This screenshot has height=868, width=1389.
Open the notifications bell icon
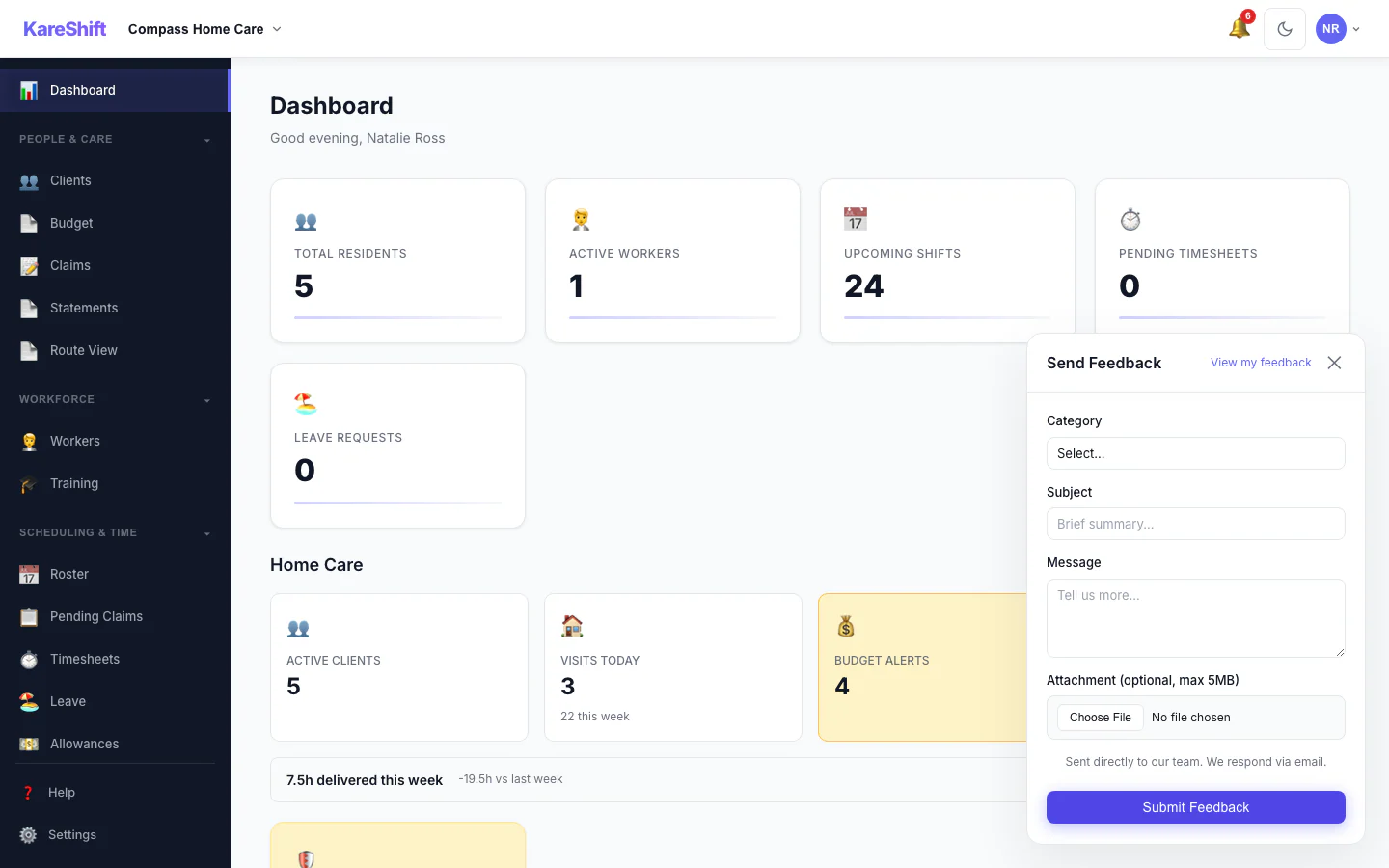pyautogui.click(x=1239, y=29)
